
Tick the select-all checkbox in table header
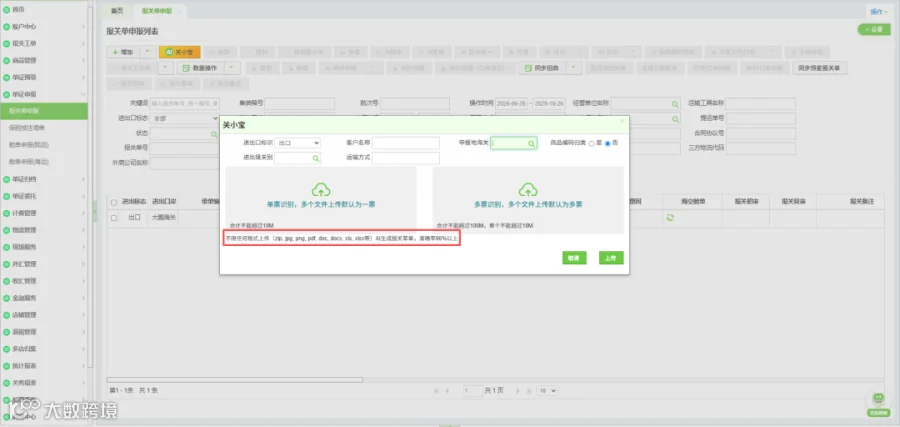[x=114, y=202]
